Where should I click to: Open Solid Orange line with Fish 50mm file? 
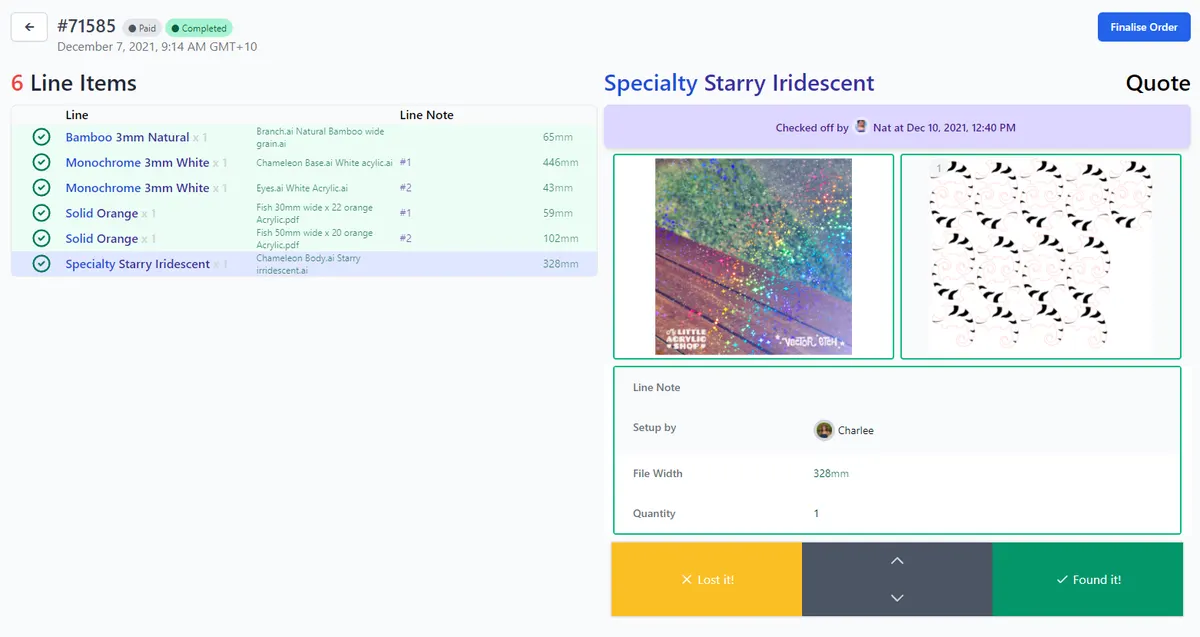102,238
